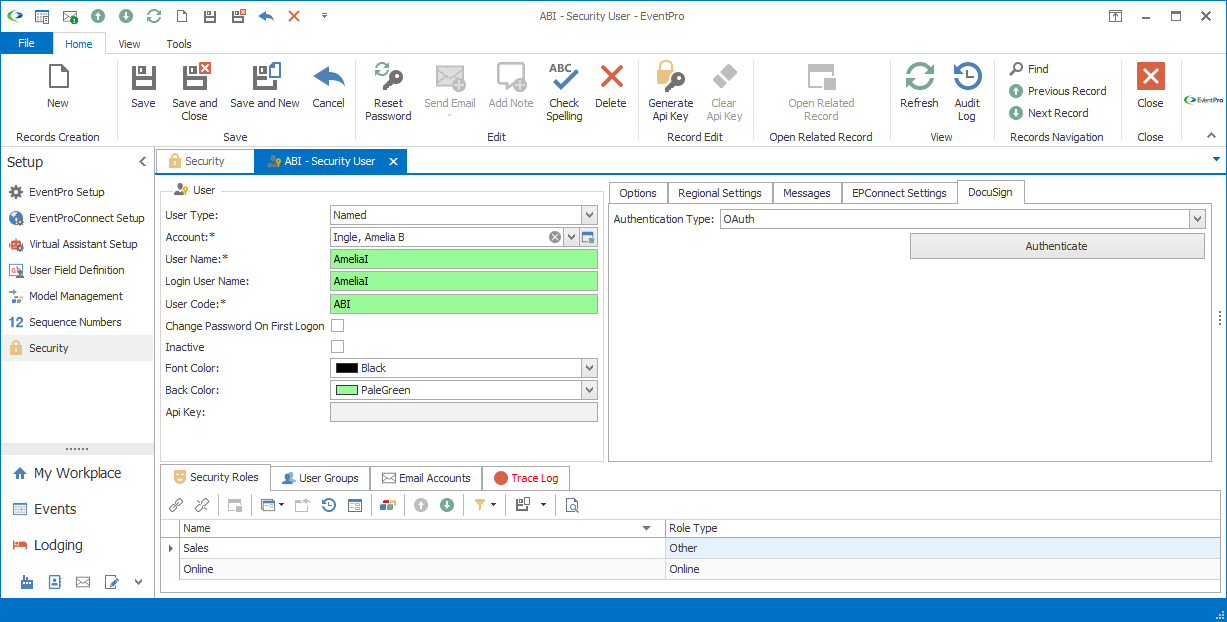Screen dimensions: 1227x622
Task: Click Generate Api Key icon
Action: coord(670,77)
